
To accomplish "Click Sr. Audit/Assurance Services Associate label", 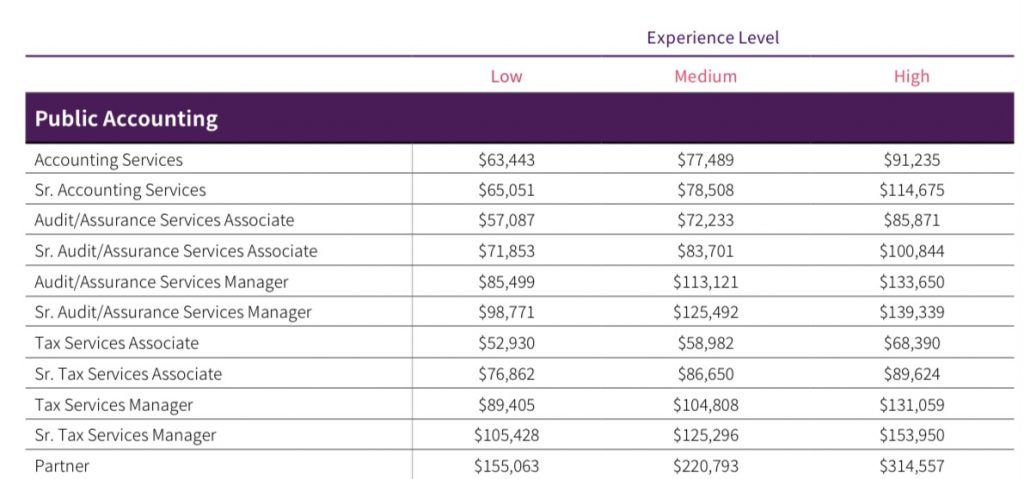I will pos(176,251).
